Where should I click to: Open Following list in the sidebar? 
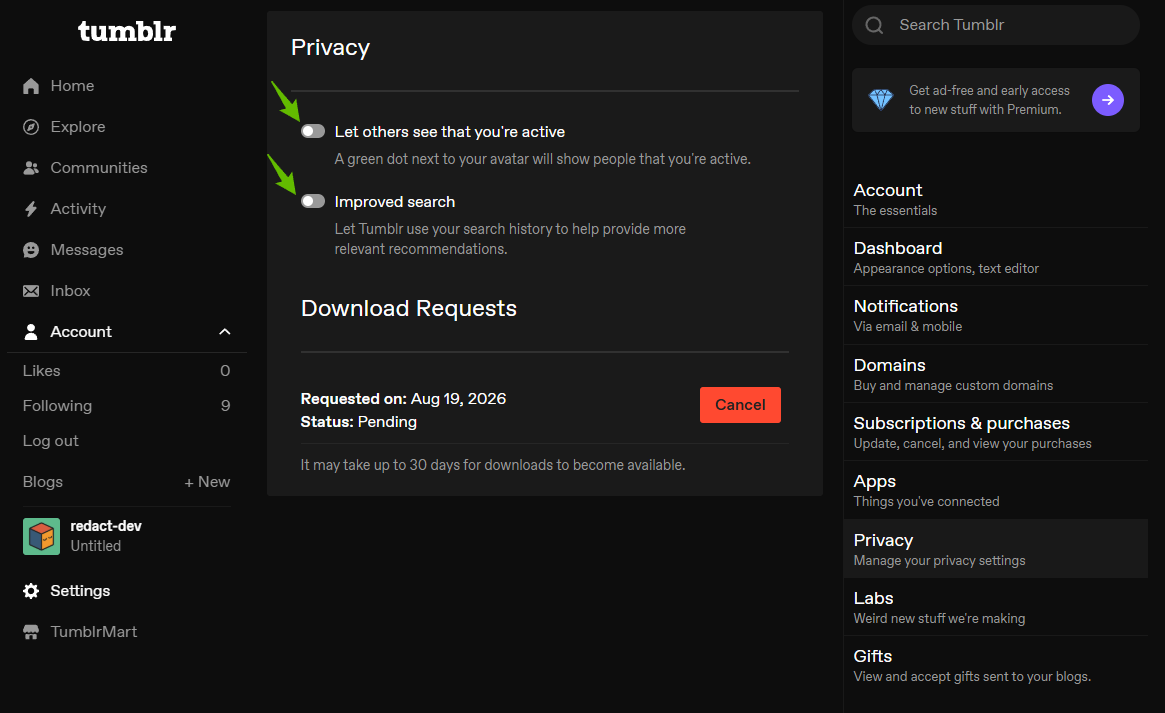(x=57, y=406)
